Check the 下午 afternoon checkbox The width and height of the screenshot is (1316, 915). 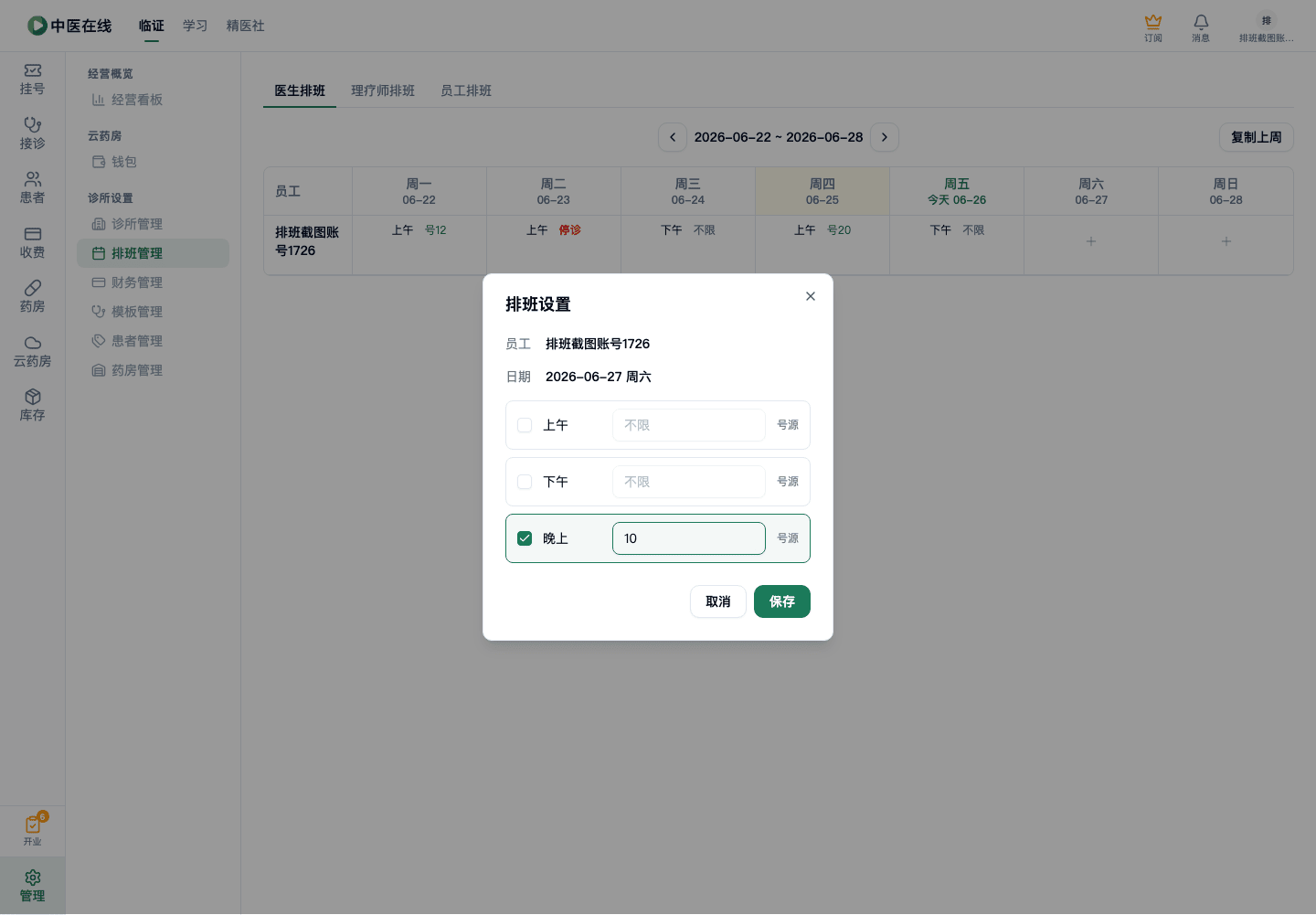point(525,482)
